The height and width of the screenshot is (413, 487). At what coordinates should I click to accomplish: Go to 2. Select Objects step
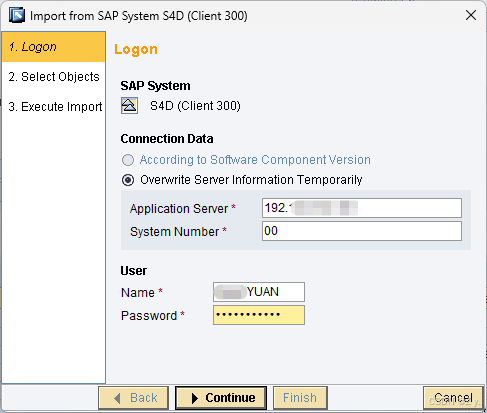[x=54, y=77]
